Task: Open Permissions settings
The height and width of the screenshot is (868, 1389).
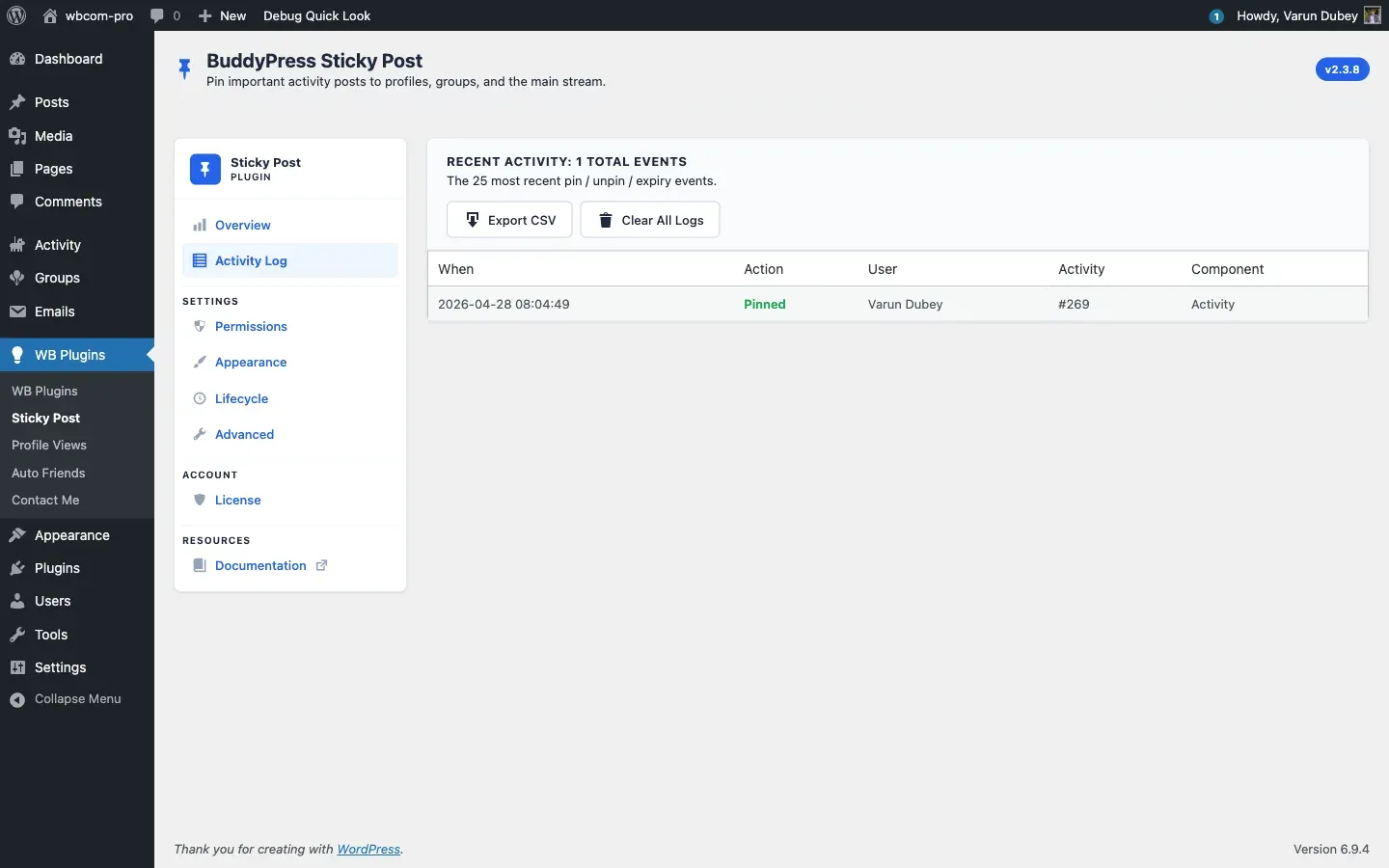Action: tap(290, 326)
